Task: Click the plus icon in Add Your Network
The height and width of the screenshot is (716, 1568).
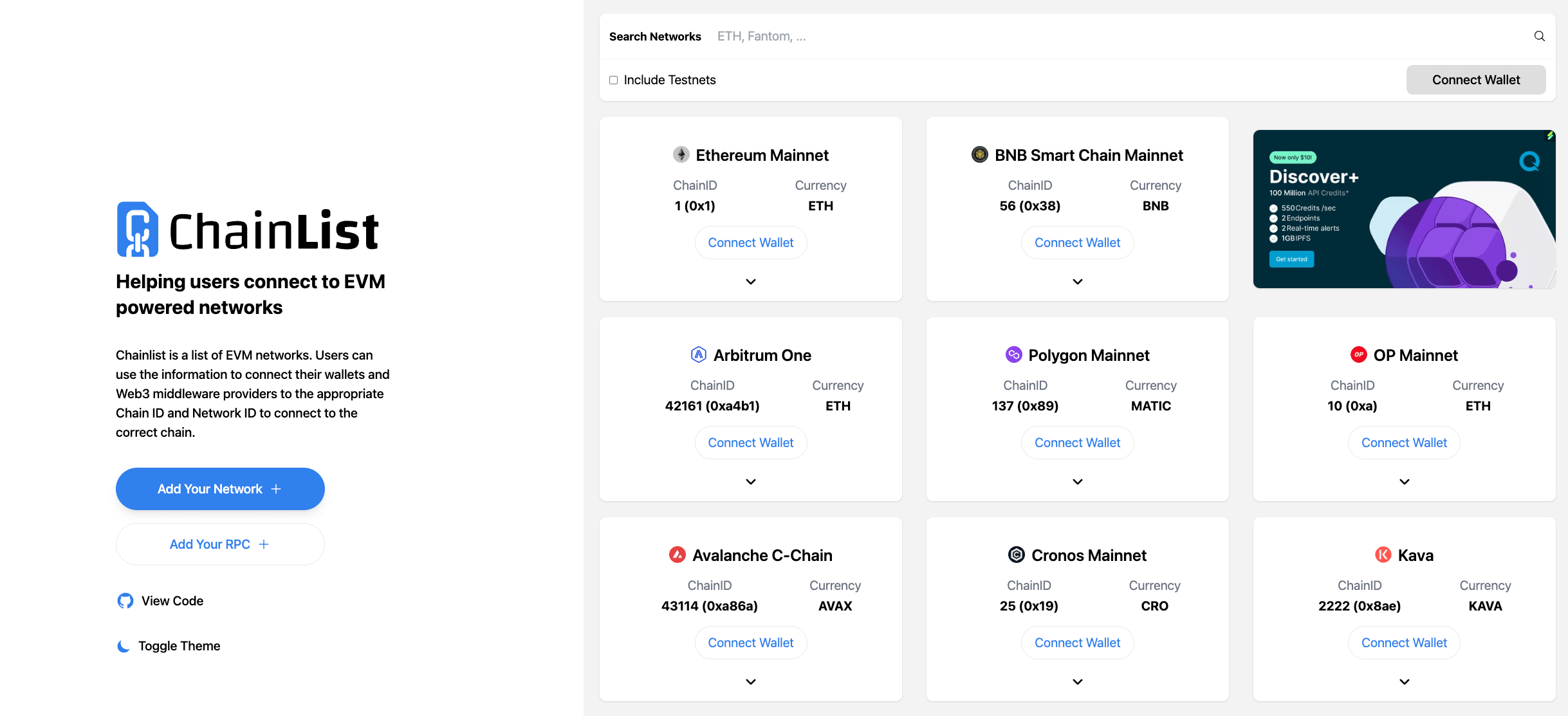Action: [x=276, y=489]
